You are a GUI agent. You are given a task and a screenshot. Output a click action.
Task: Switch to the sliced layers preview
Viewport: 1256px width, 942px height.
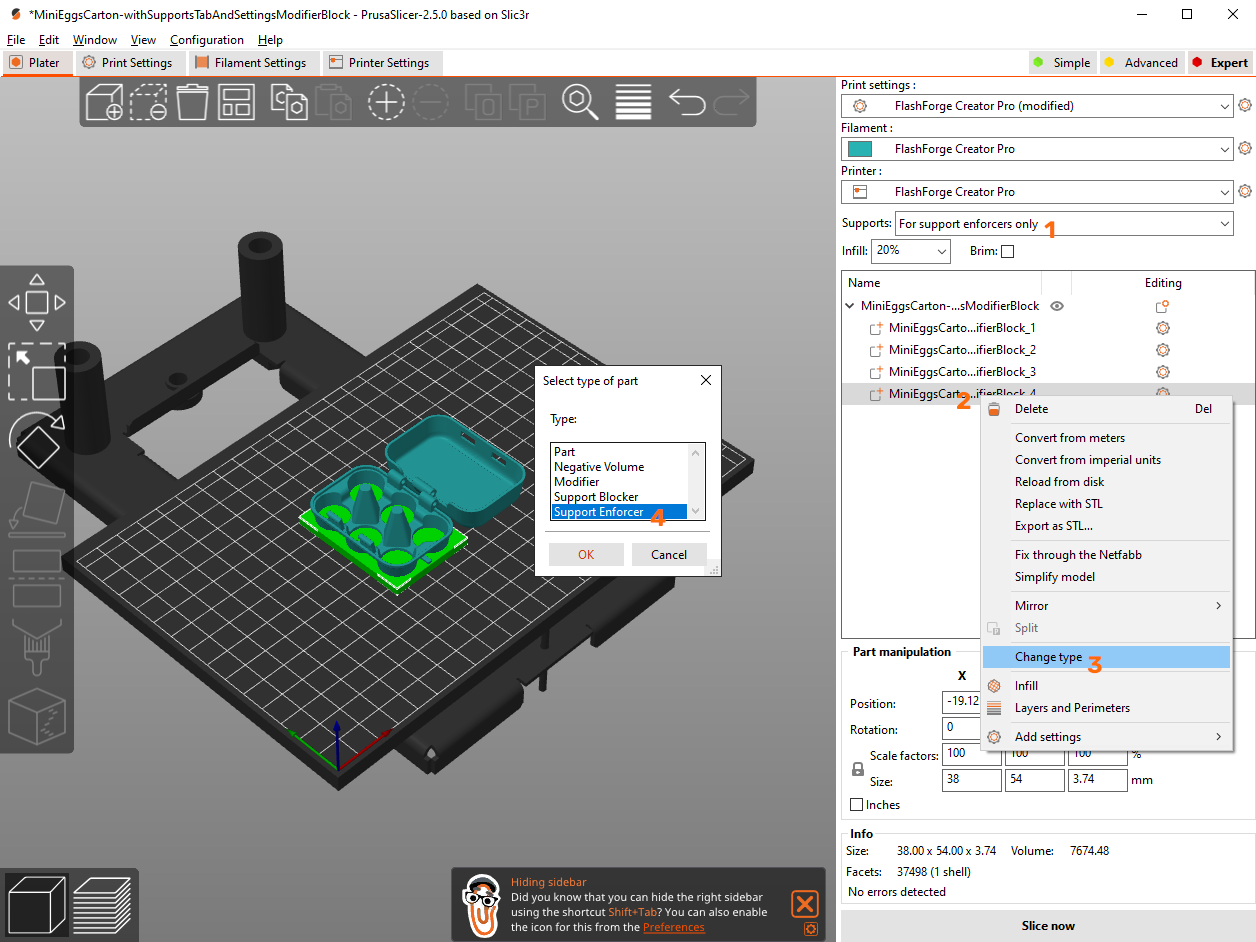point(102,904)
